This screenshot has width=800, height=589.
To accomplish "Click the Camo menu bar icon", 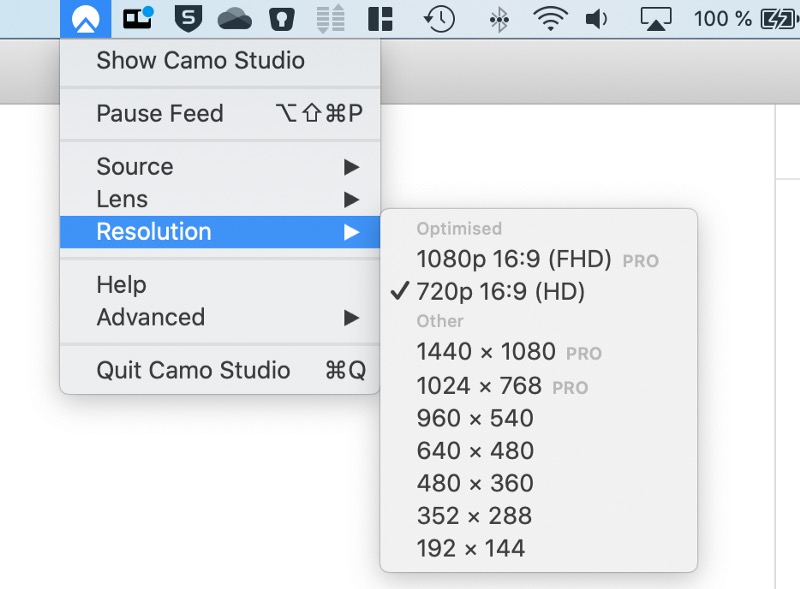I will point(85,19).
